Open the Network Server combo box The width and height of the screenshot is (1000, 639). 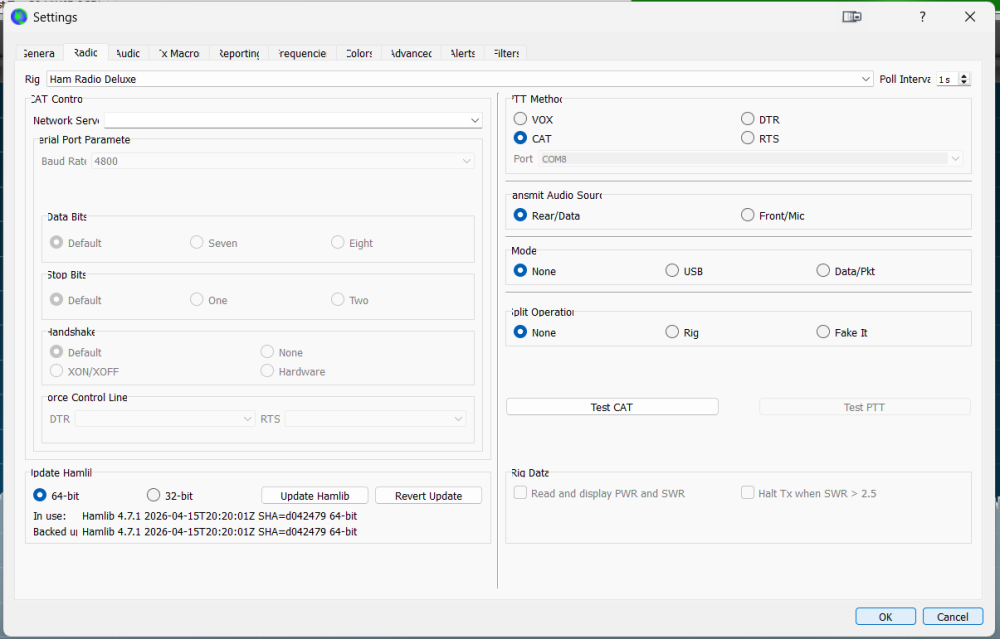point(293,121)
